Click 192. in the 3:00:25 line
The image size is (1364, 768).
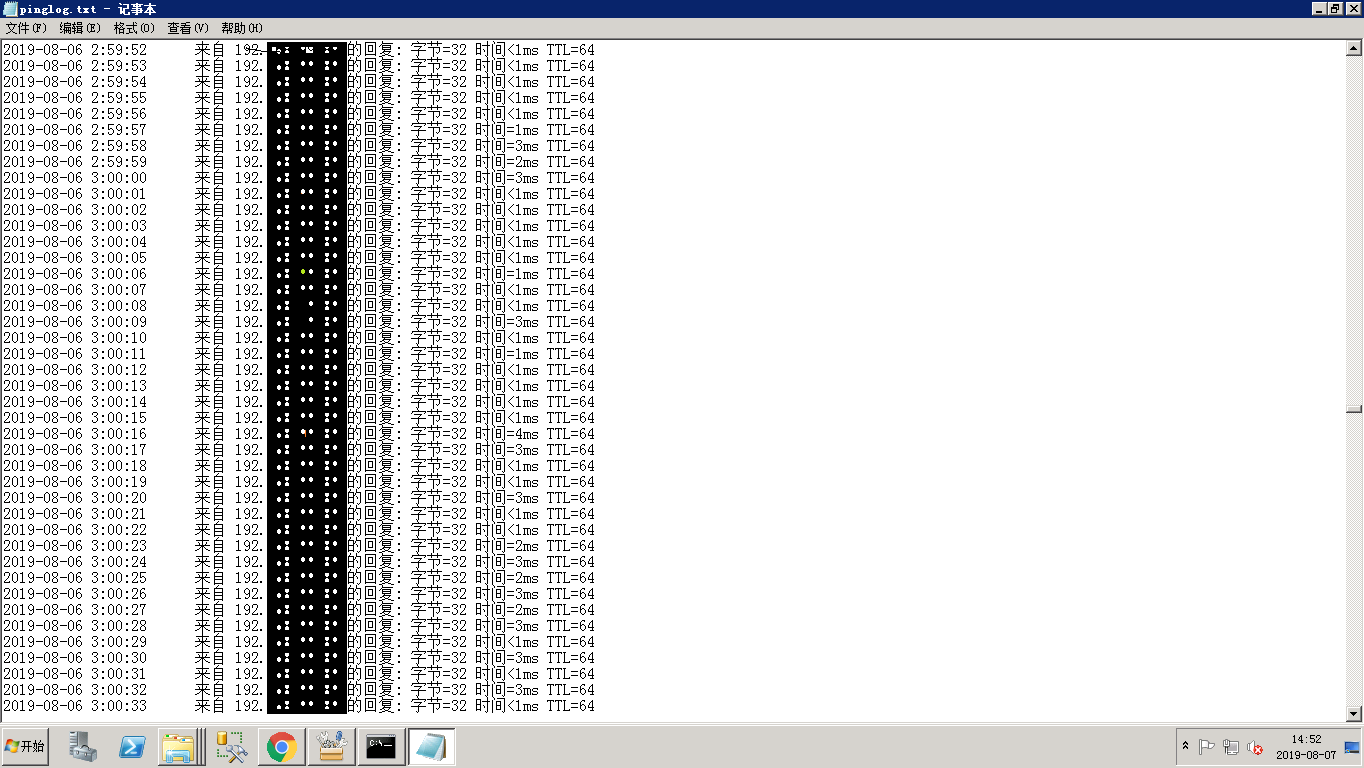tap(250, 578)
